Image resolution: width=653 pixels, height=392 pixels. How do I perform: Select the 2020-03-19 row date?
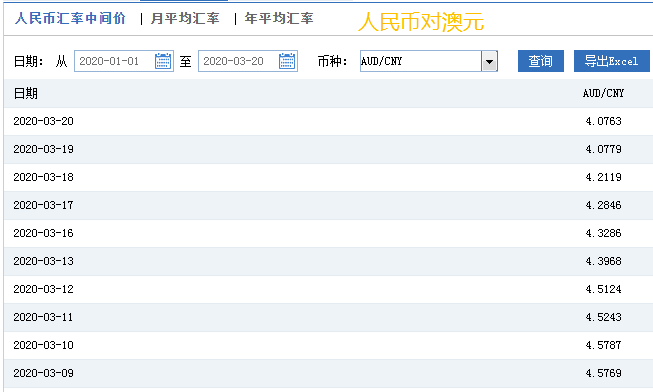(43, 149)
